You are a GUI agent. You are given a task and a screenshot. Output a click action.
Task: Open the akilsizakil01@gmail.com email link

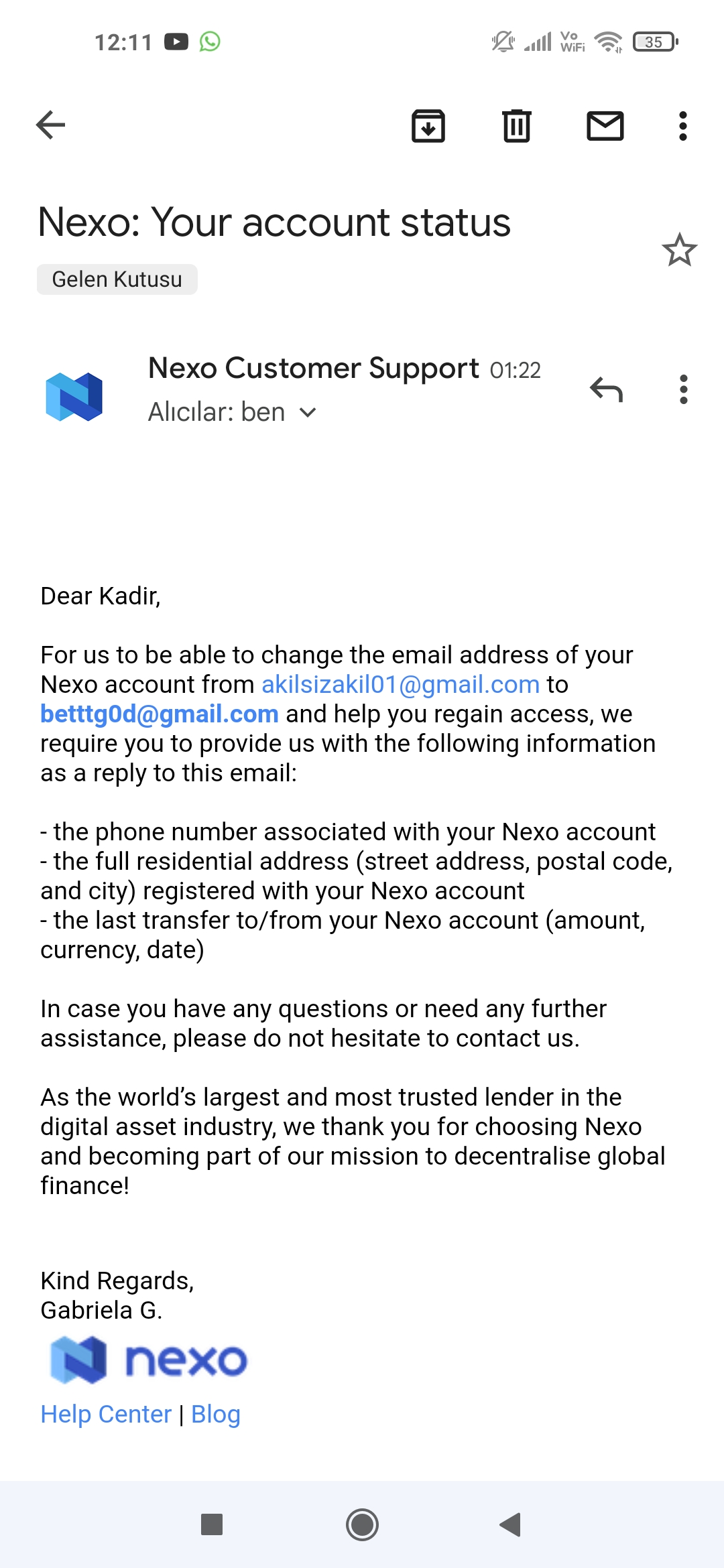tap(401, 684)
